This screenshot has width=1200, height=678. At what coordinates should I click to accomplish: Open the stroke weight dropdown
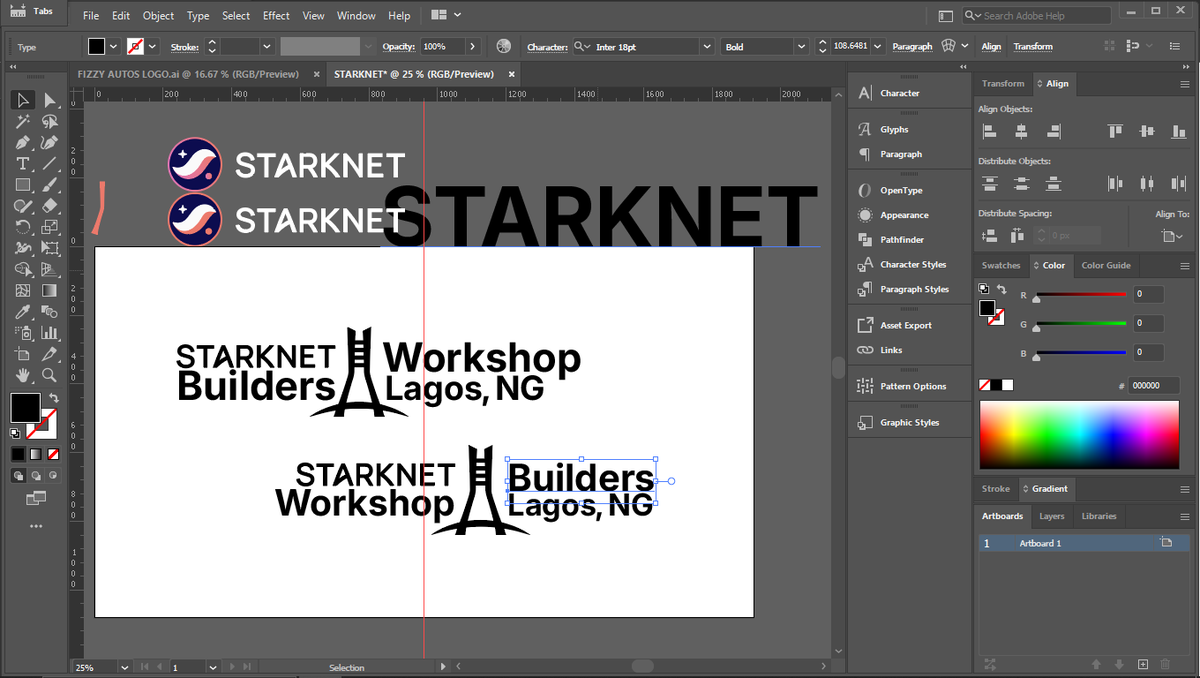(267, 46)
